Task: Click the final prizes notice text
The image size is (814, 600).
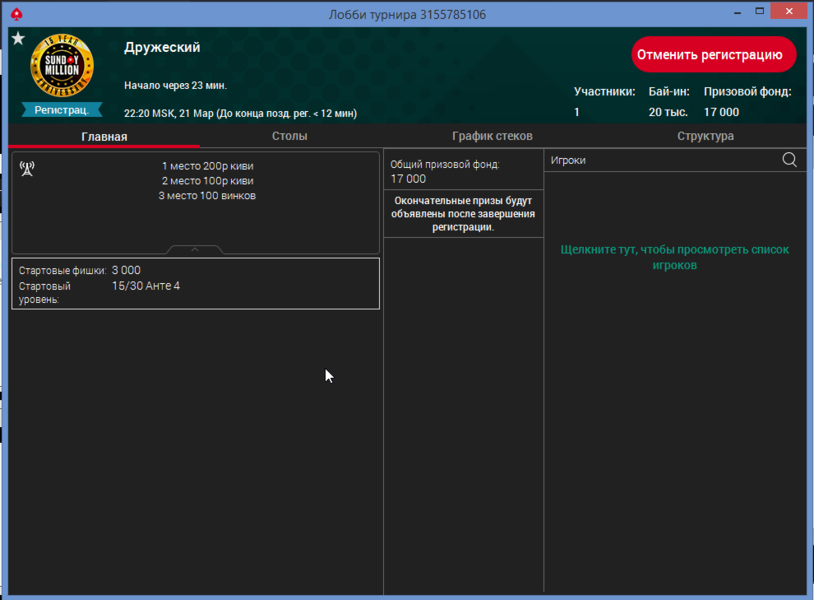Action: click(463, 214)
